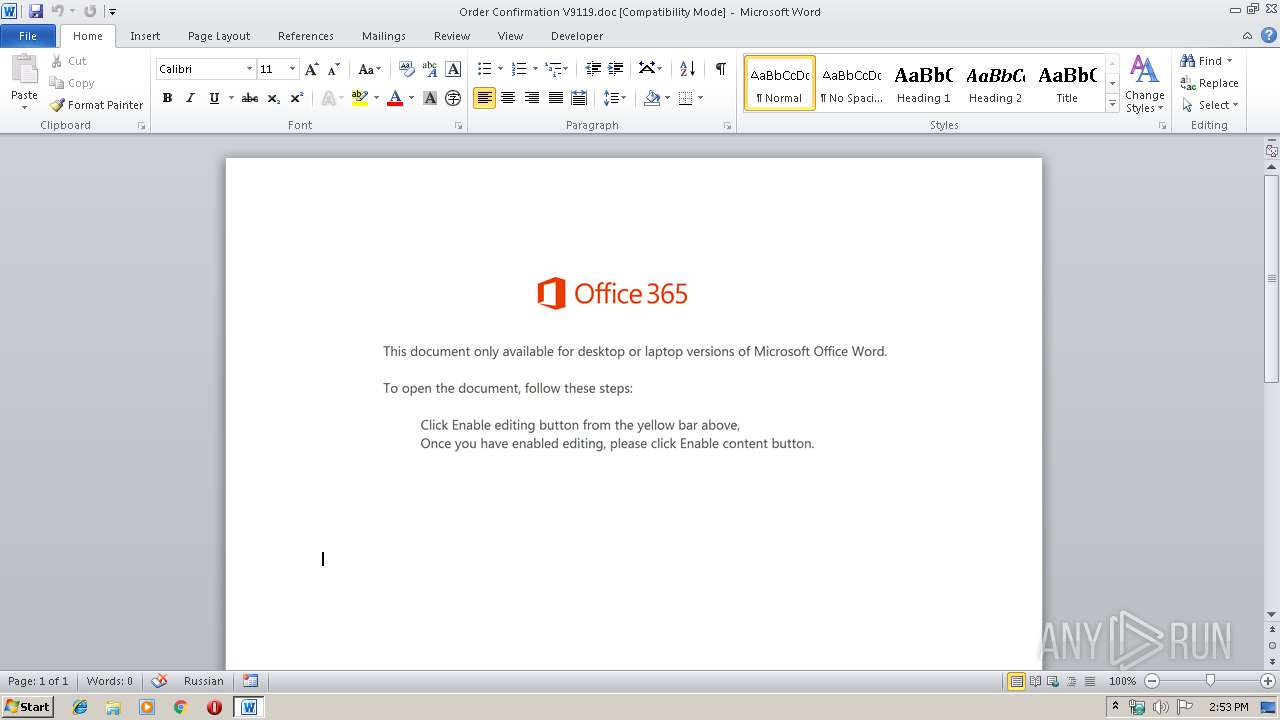The image size is (1280, 720).
Task: Open the File tab
Action: point(28,35)
